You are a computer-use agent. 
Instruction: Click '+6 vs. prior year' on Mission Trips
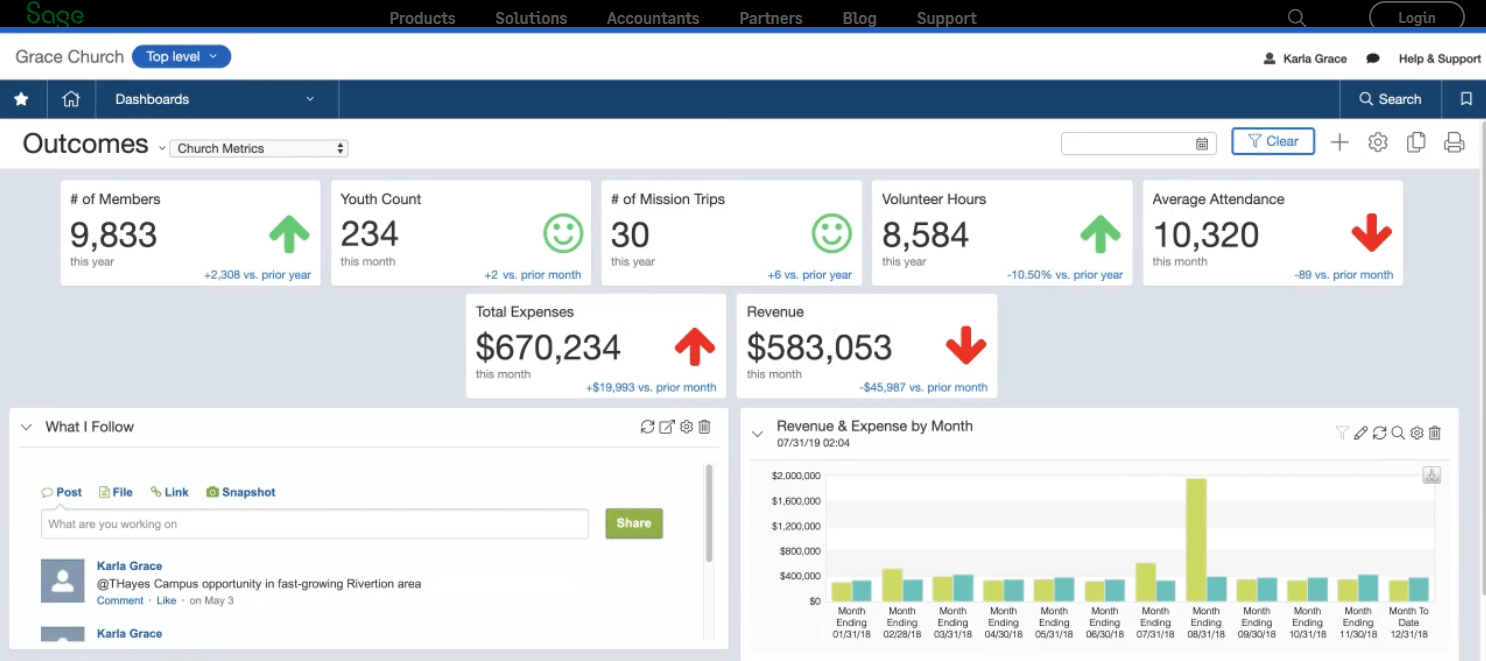tap(809, 275)
